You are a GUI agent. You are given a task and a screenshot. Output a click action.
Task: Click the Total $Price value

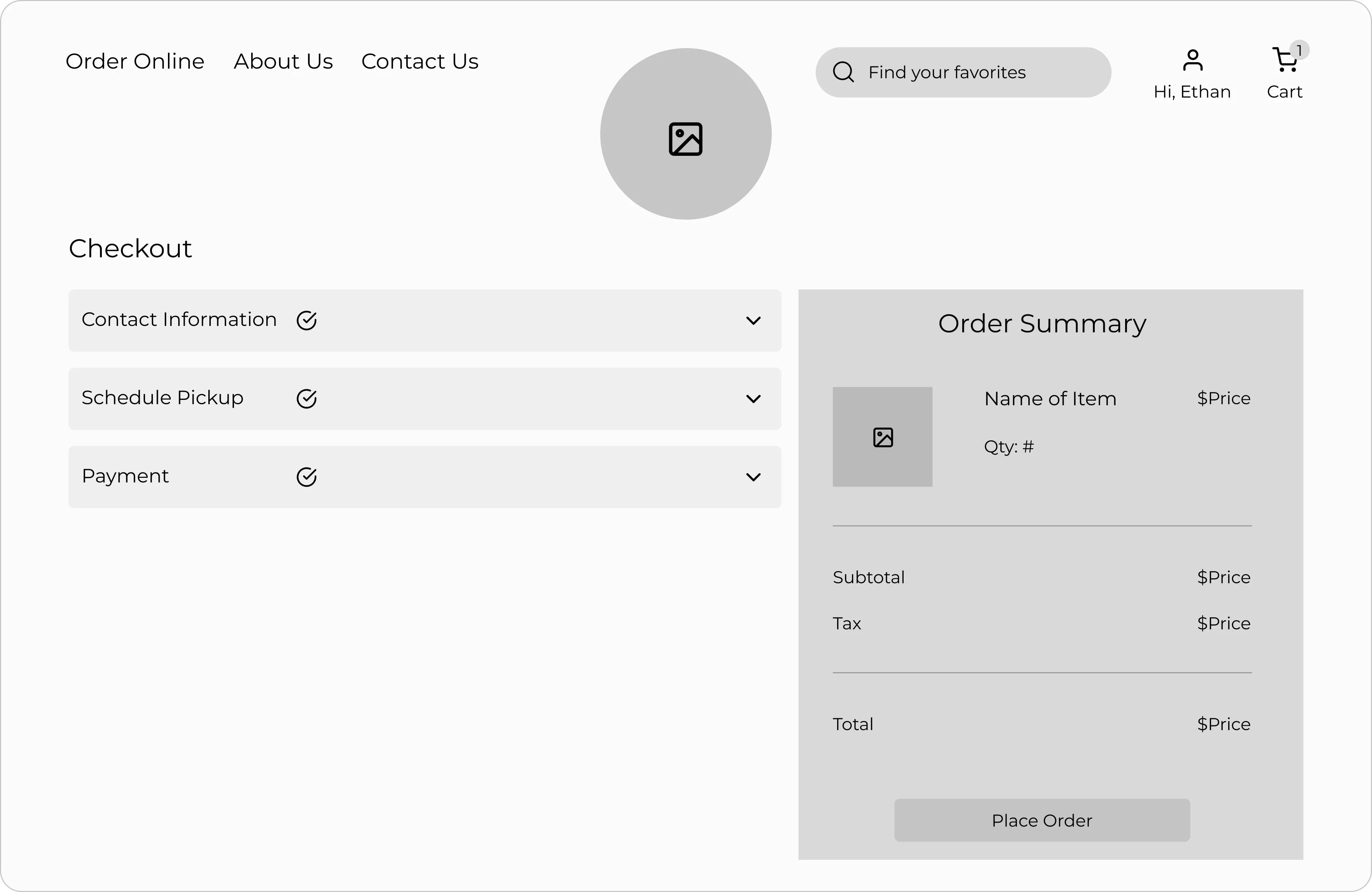coord(1224,724)
